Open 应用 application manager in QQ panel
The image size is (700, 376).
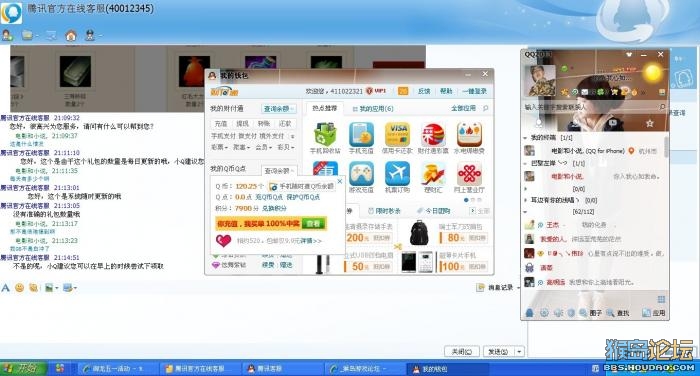654,313
